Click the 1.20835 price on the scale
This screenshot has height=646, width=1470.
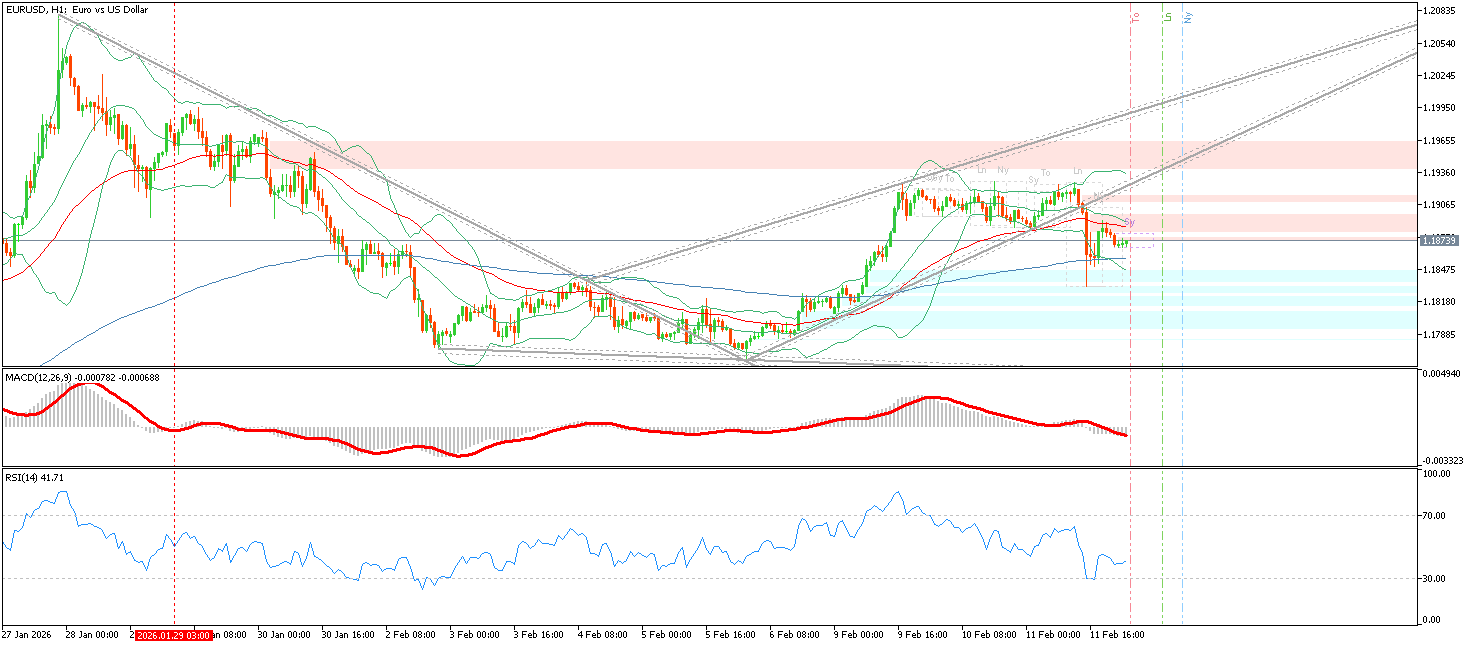[x=1440, y=11]
